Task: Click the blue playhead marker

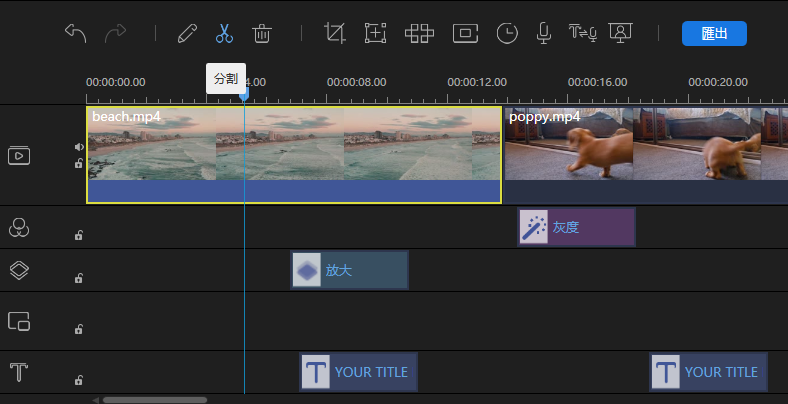Action: pos(244,94)
